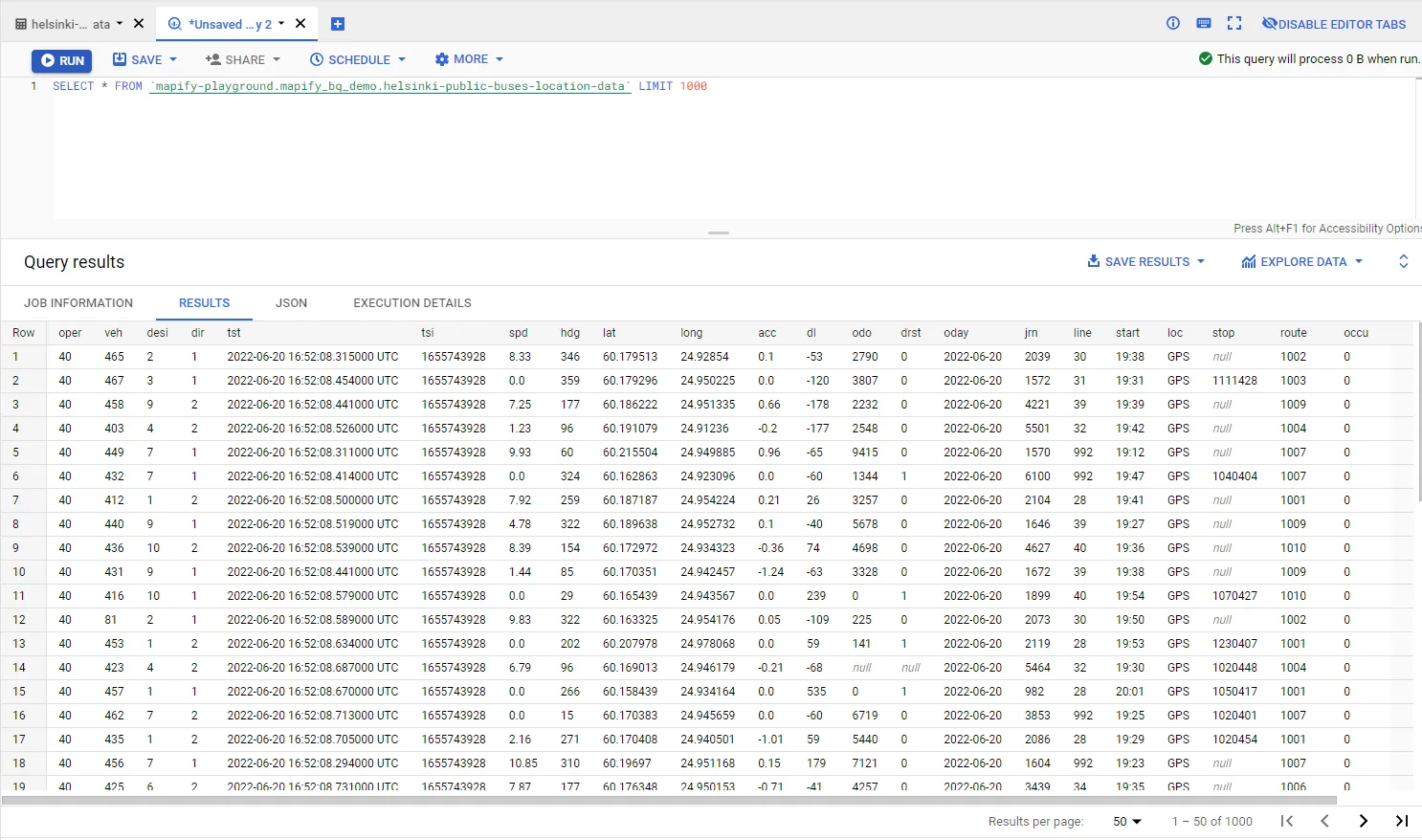Open the keyboard shortcuts icon
The image size is (1422, 840).
point(1204,23)
